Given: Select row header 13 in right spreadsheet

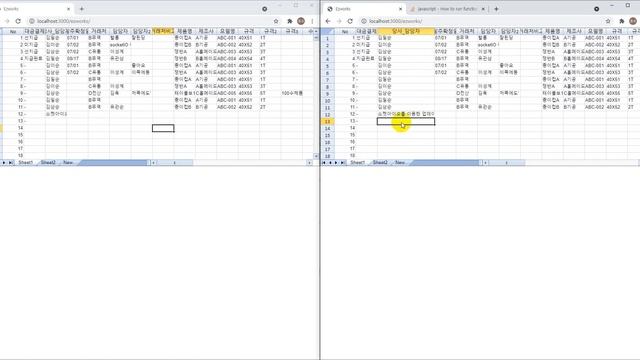Looking at the screenshot, I should (327, 122).
